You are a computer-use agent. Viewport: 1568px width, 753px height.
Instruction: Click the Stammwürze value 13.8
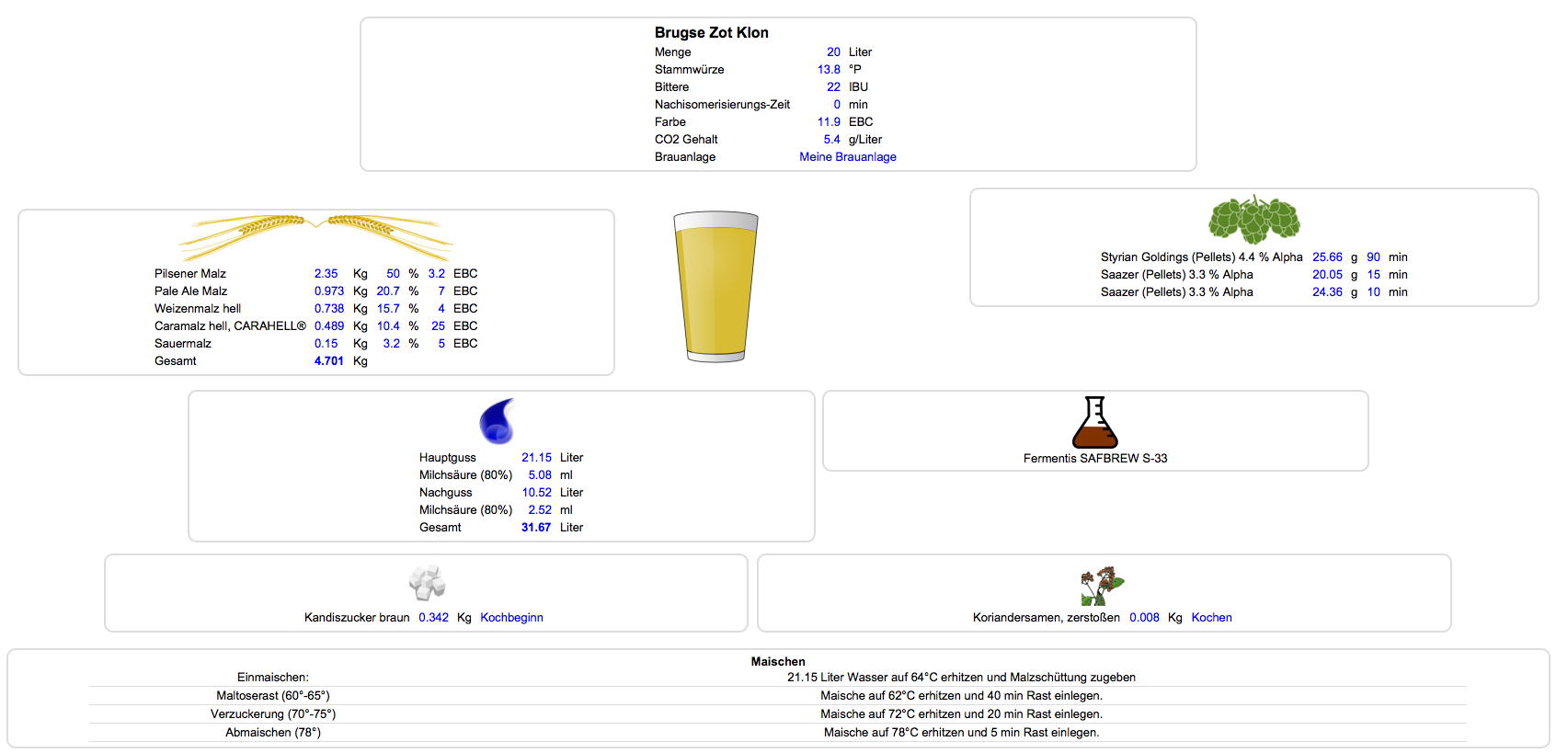[829, 70]
